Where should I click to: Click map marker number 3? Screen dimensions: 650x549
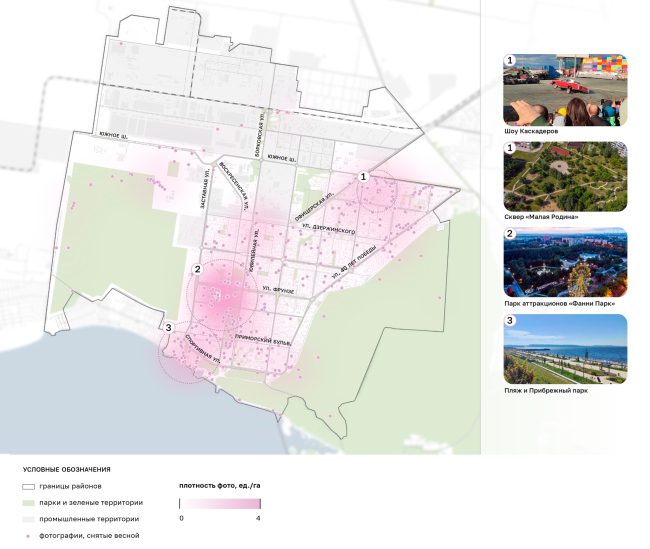coord(169,328)
